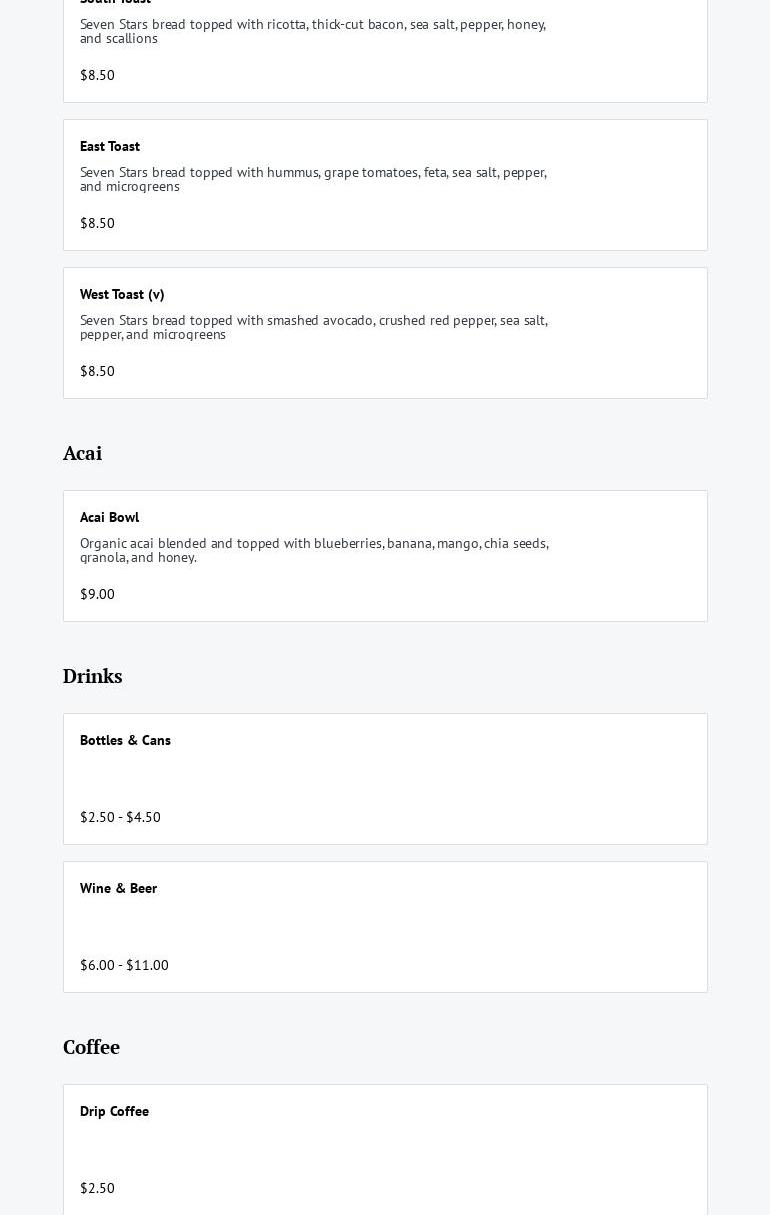Click the West Toast $8.50 price
The height and width of the screenshot is (1215, 770).
coord(97,371)
